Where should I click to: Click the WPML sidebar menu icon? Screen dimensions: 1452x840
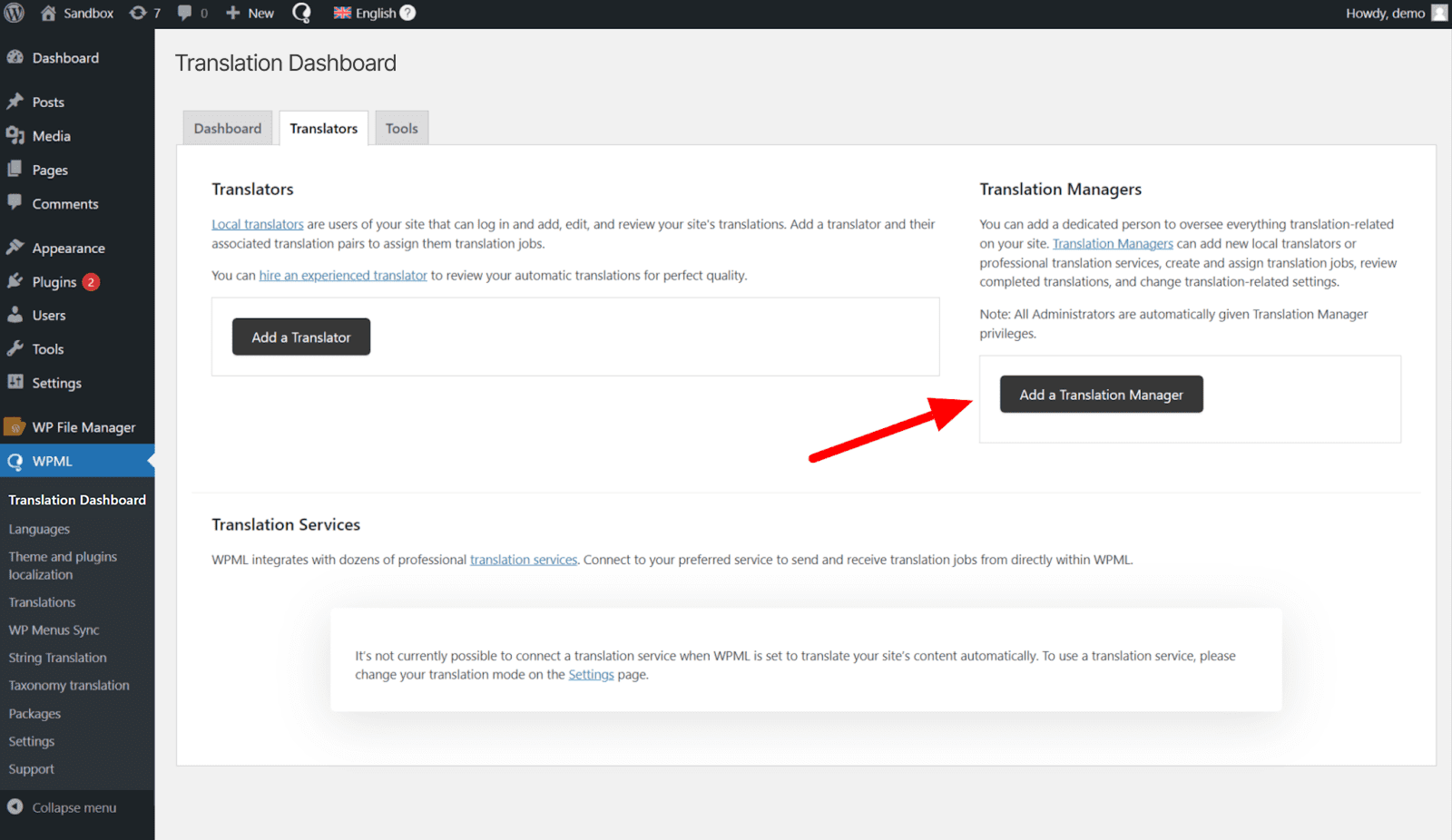point(15,462)
